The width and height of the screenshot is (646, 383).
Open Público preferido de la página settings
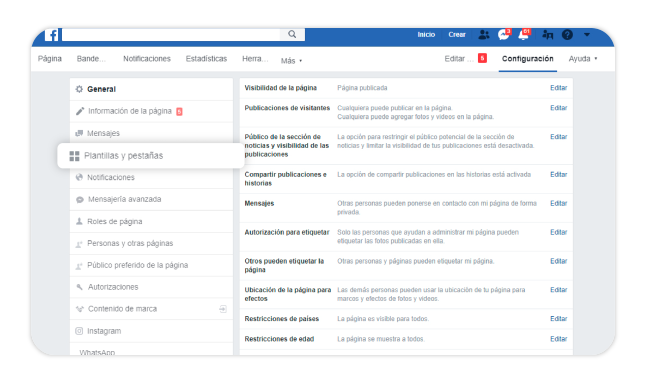151,265
